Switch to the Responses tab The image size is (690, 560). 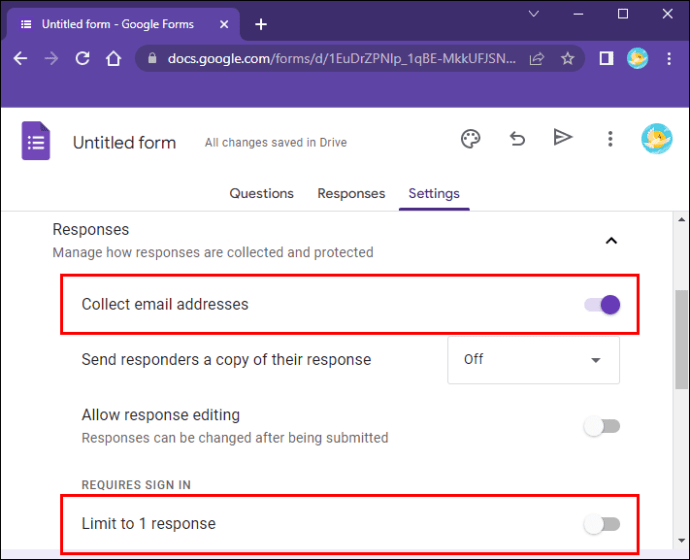(x=351, y=193)
